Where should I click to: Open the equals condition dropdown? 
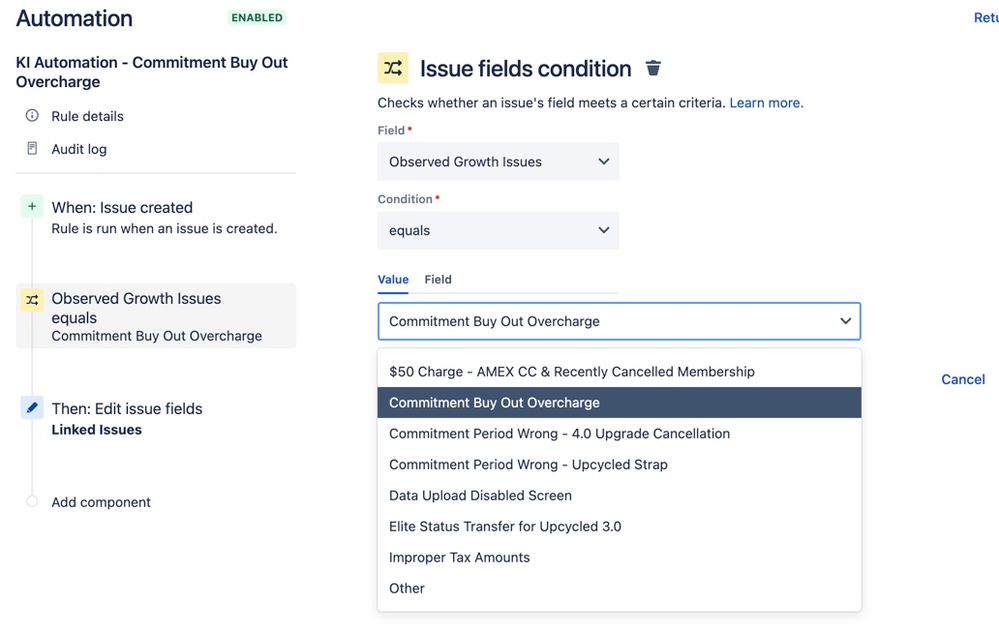(x=498, y=231)
